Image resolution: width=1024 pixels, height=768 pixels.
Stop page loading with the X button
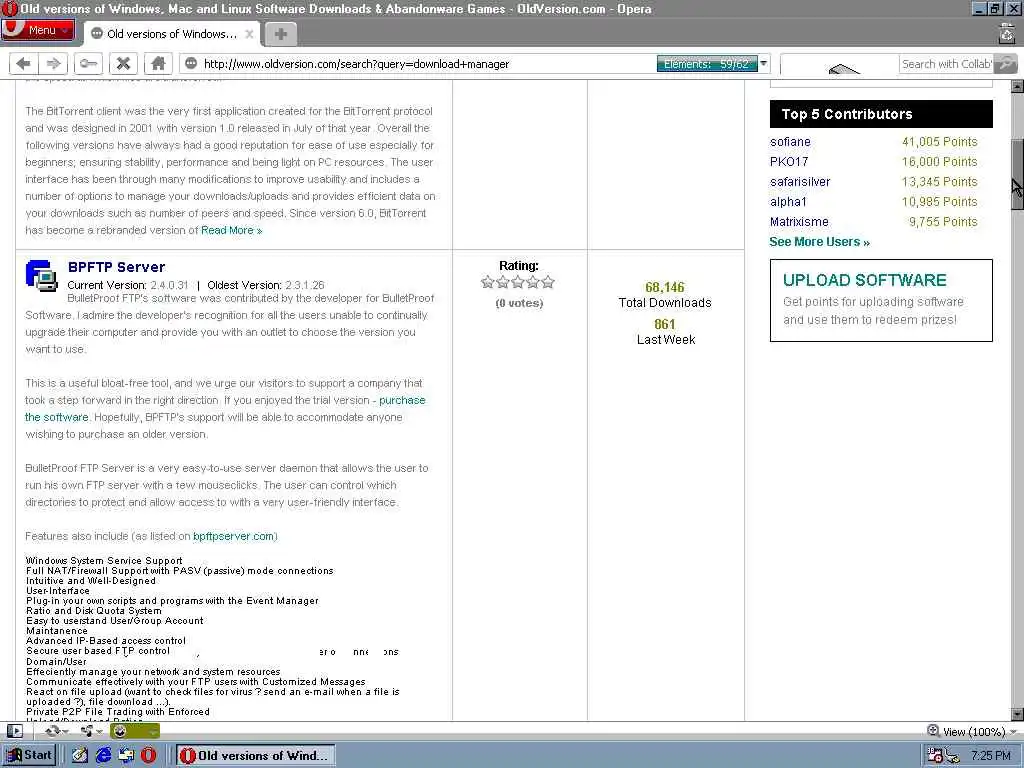click(x=123, y=63)
